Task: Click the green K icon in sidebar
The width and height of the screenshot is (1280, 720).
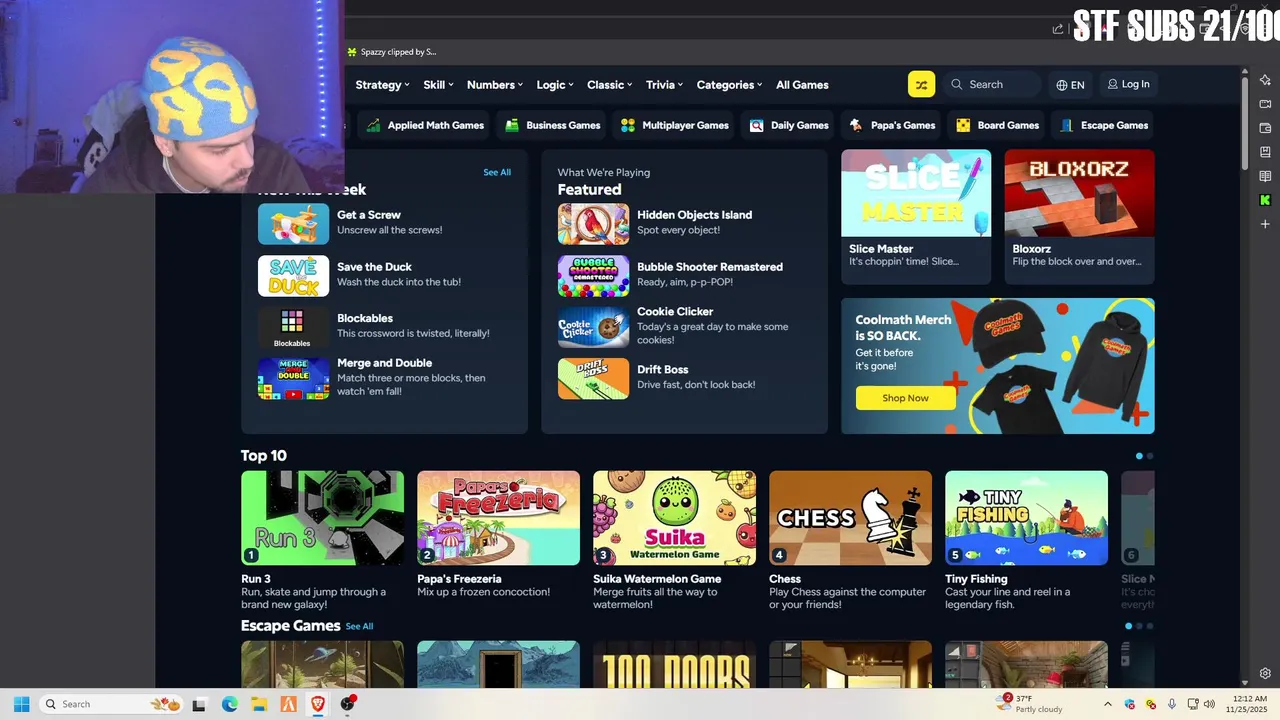Action: coord(1265,200)
